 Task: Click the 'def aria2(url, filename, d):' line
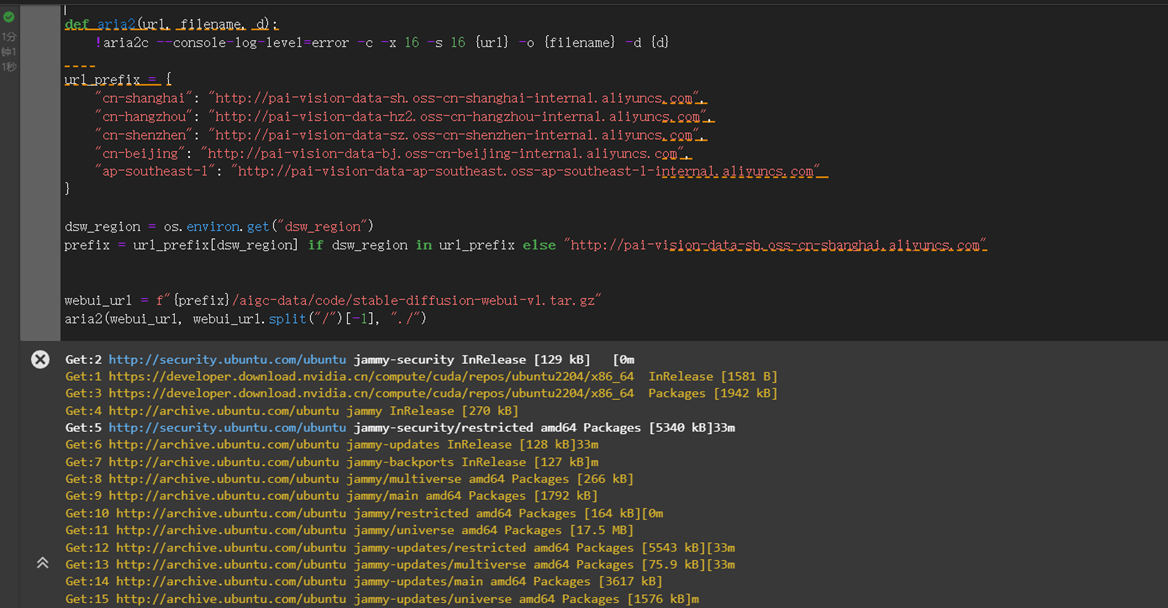(x=171, y=25)
